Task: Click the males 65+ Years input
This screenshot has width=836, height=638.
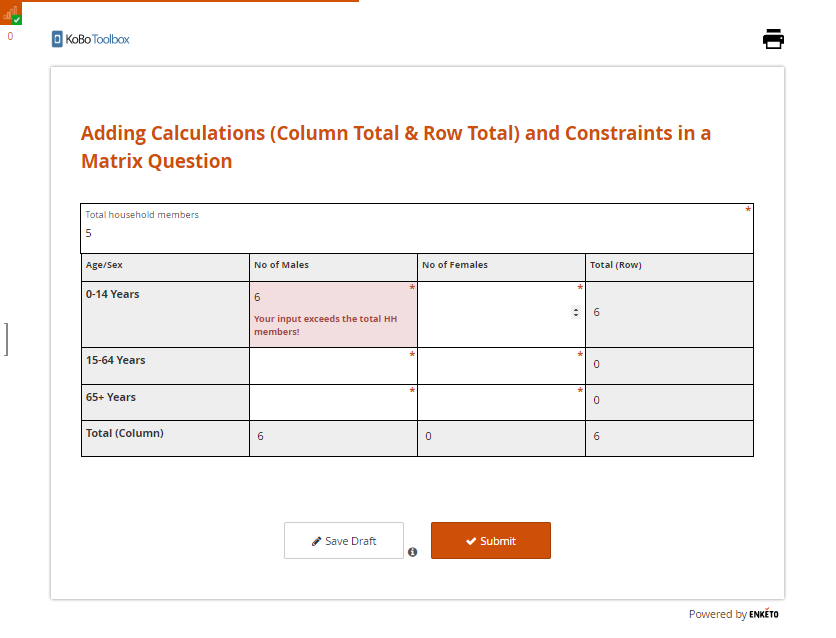Action: pos(333,403)
